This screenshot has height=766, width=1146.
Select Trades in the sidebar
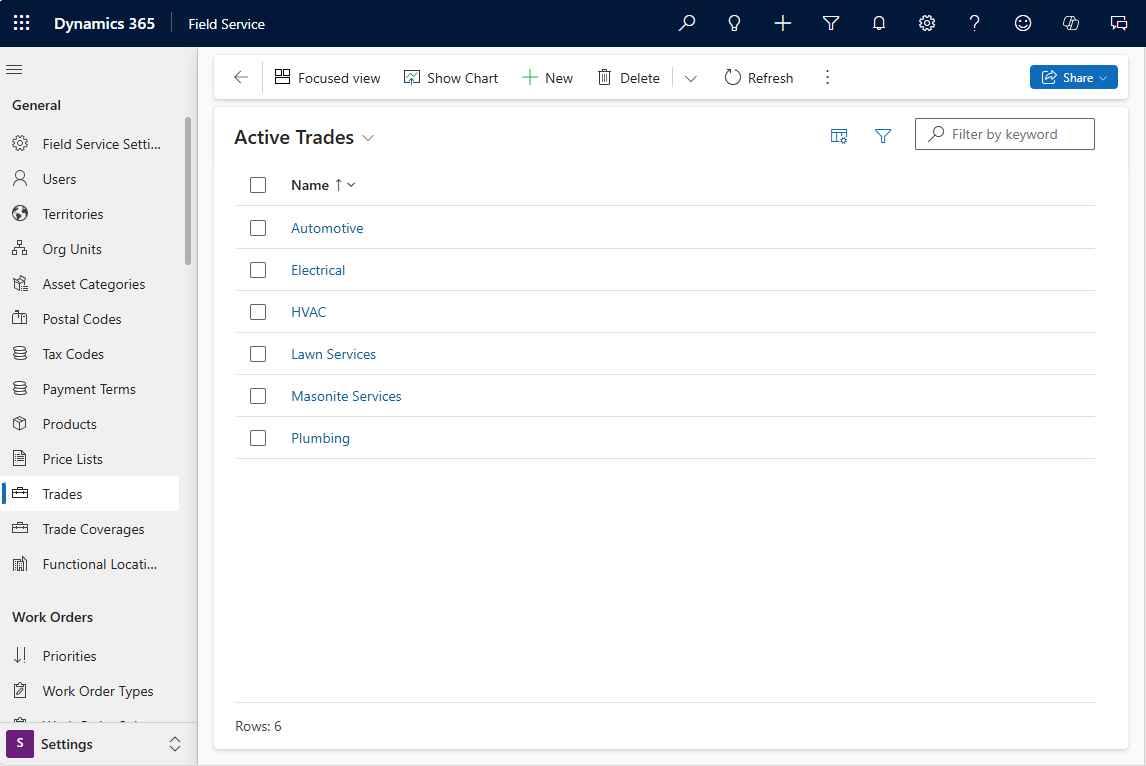click(91, 494)
